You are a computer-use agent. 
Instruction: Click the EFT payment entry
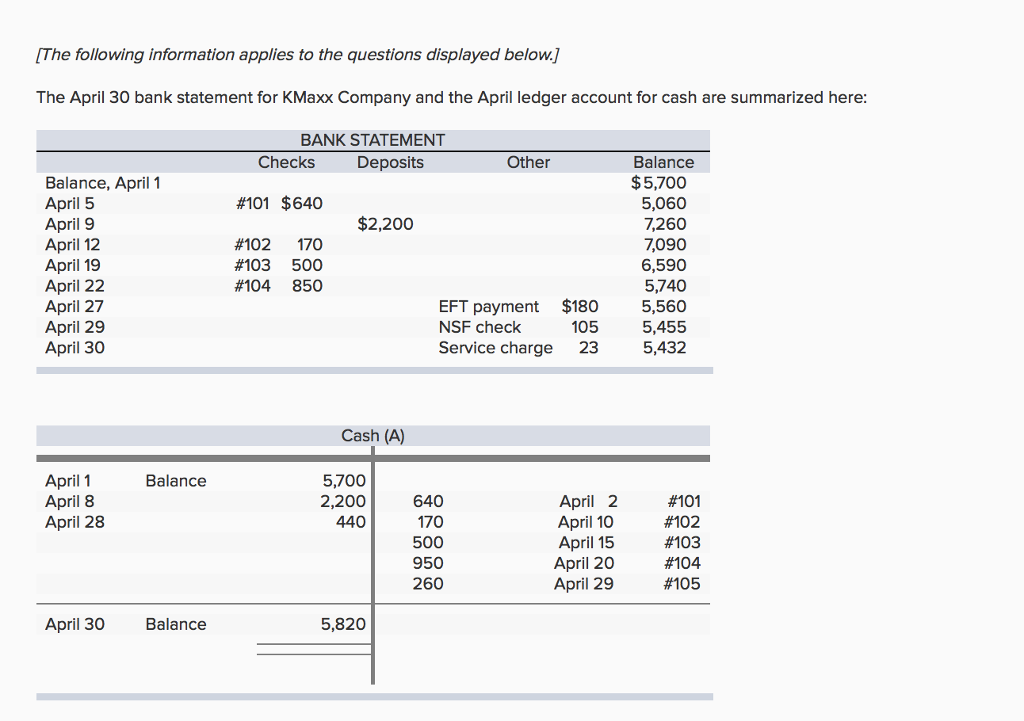[489, 306]
